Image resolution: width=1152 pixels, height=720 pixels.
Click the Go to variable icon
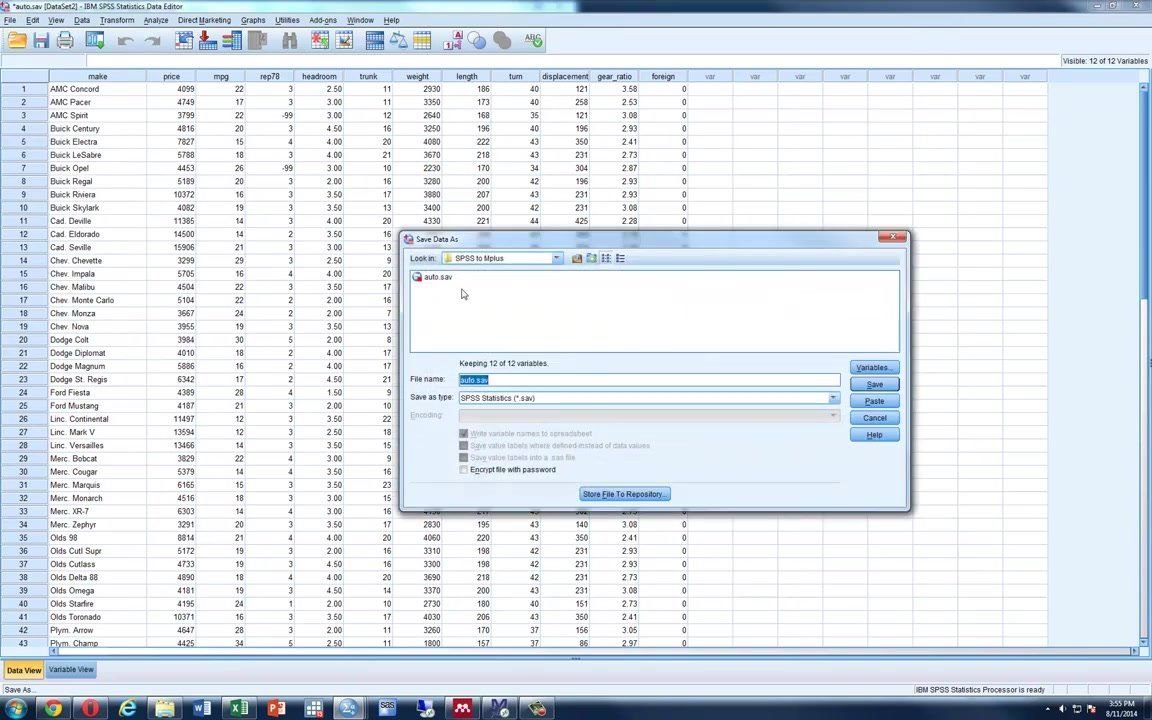[208, 40]
